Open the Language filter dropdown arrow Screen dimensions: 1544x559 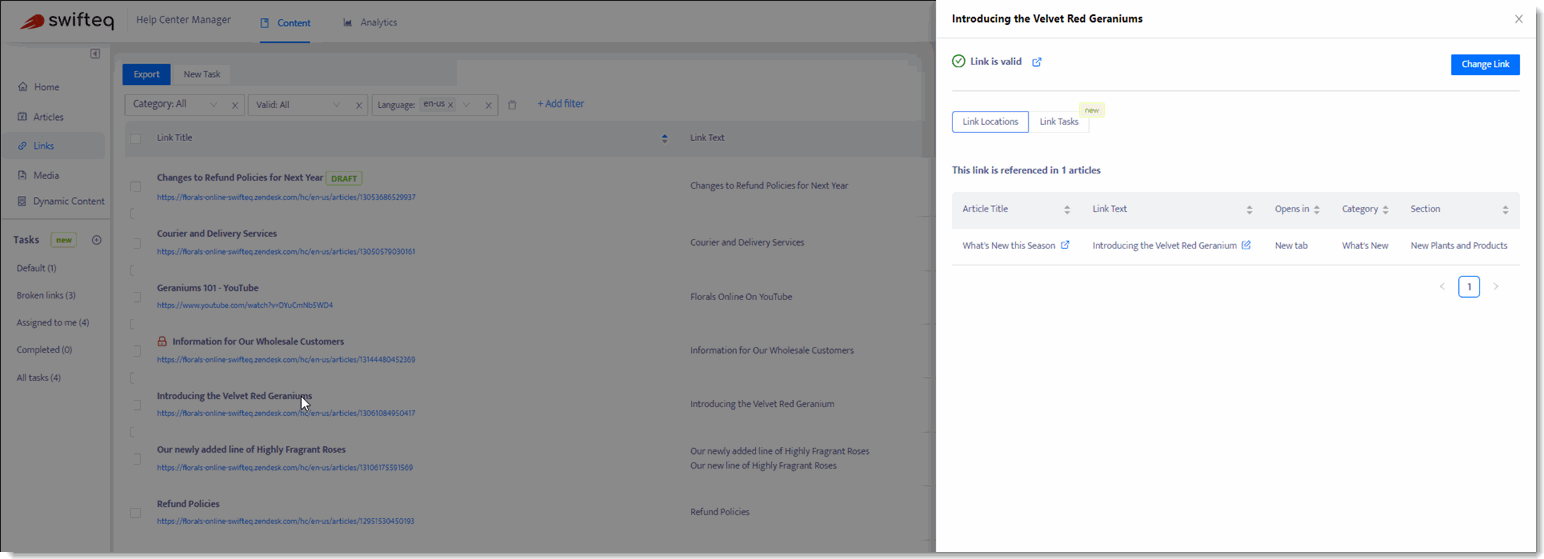click(467, 104)
